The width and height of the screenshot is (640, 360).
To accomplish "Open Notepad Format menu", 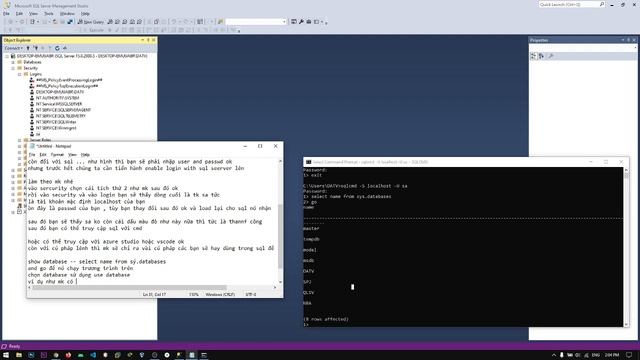I will pyautogui.click(x=57, y=155).
